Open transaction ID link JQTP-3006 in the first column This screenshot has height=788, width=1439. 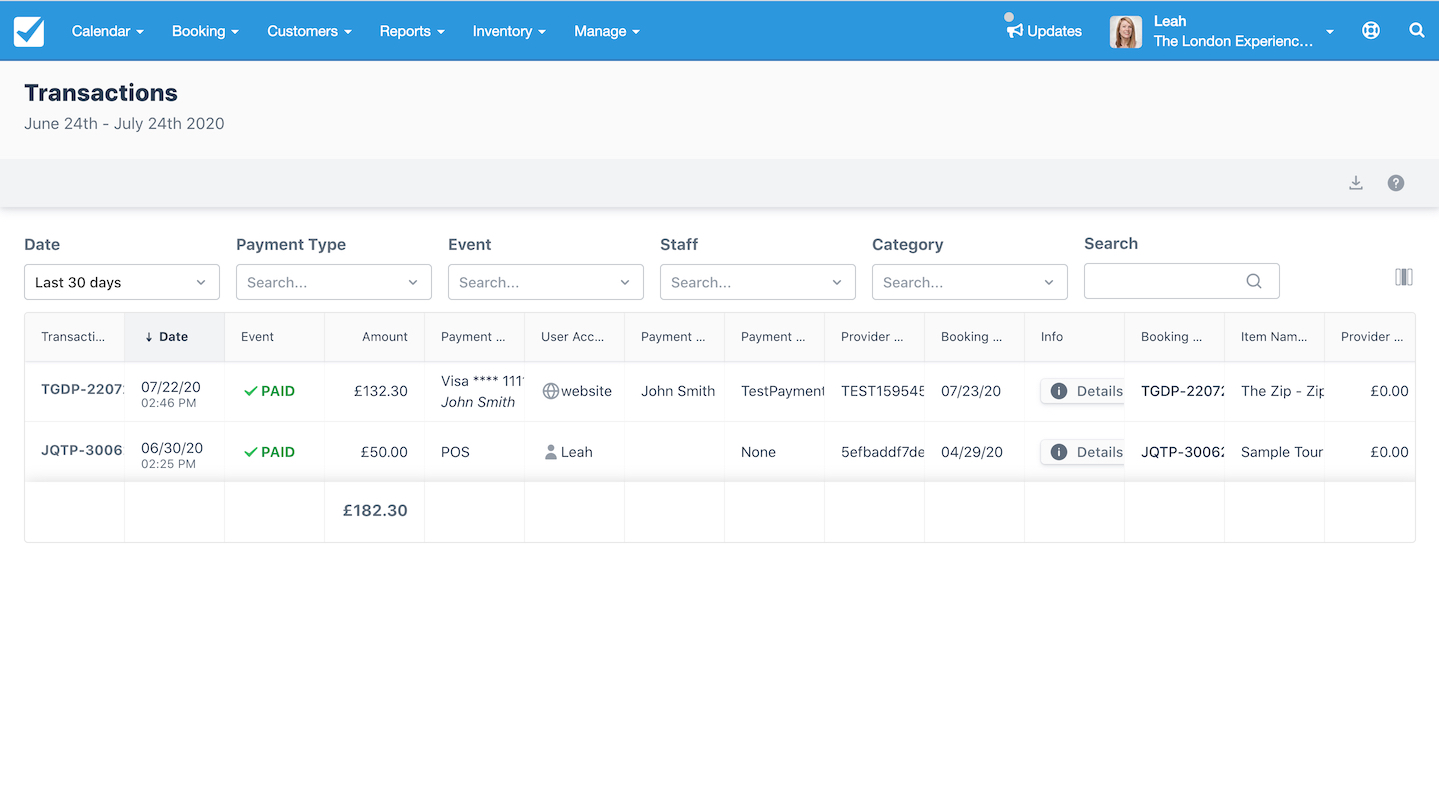click(x=82, y=450)
